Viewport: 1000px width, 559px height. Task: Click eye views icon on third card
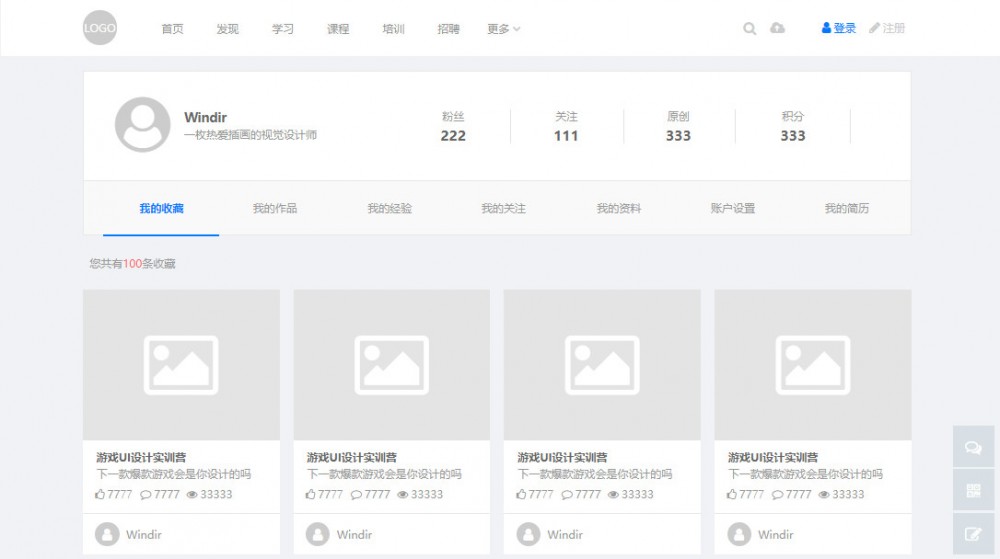(x=613, y=495)
